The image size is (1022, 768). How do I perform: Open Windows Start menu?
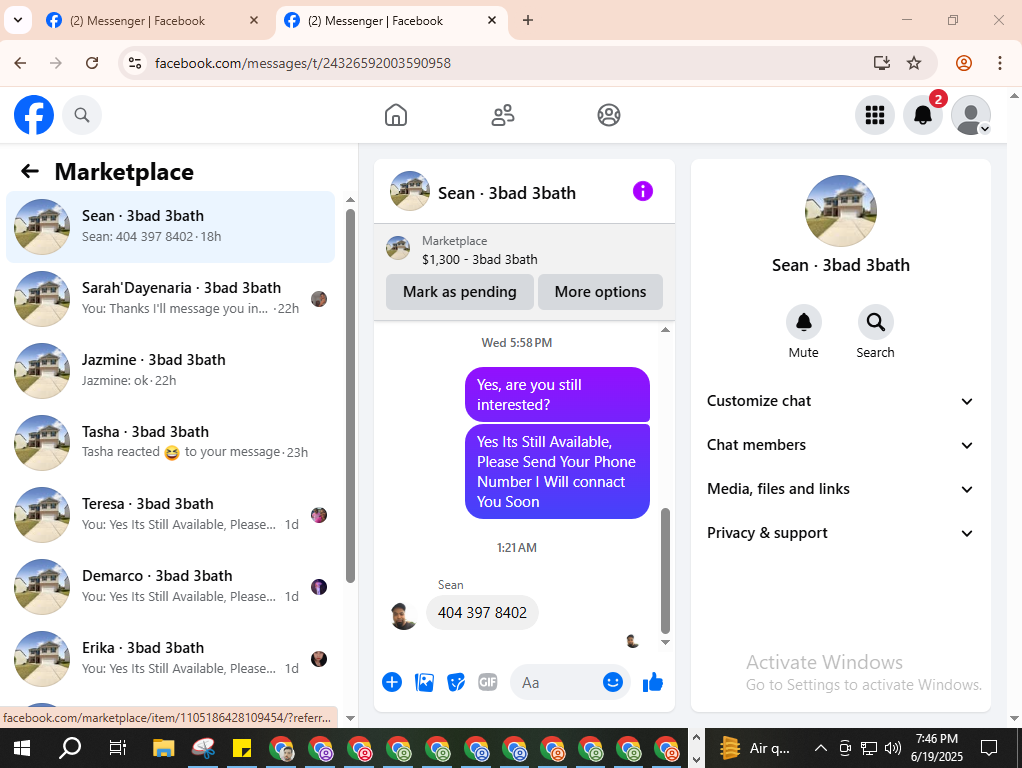[x=22, y=748]
